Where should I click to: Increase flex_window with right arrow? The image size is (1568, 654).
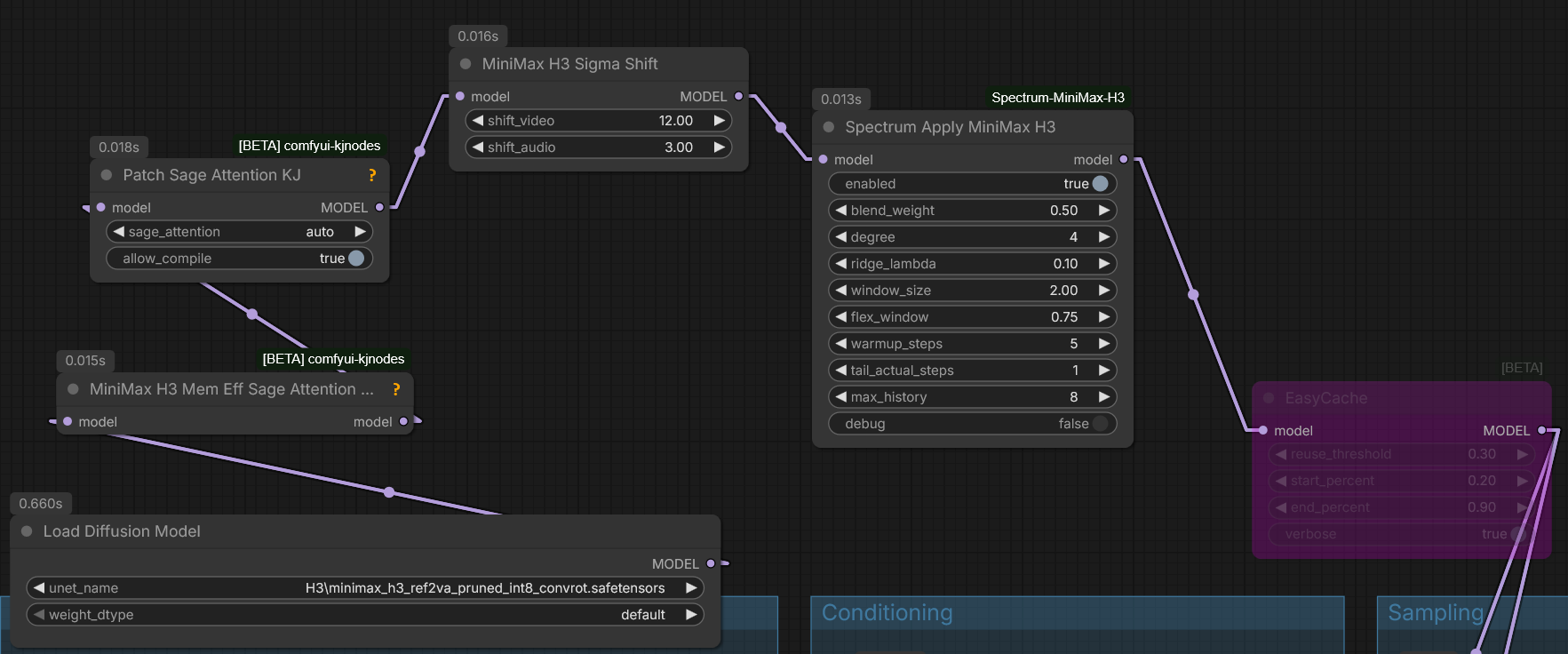click(1104, 316)
